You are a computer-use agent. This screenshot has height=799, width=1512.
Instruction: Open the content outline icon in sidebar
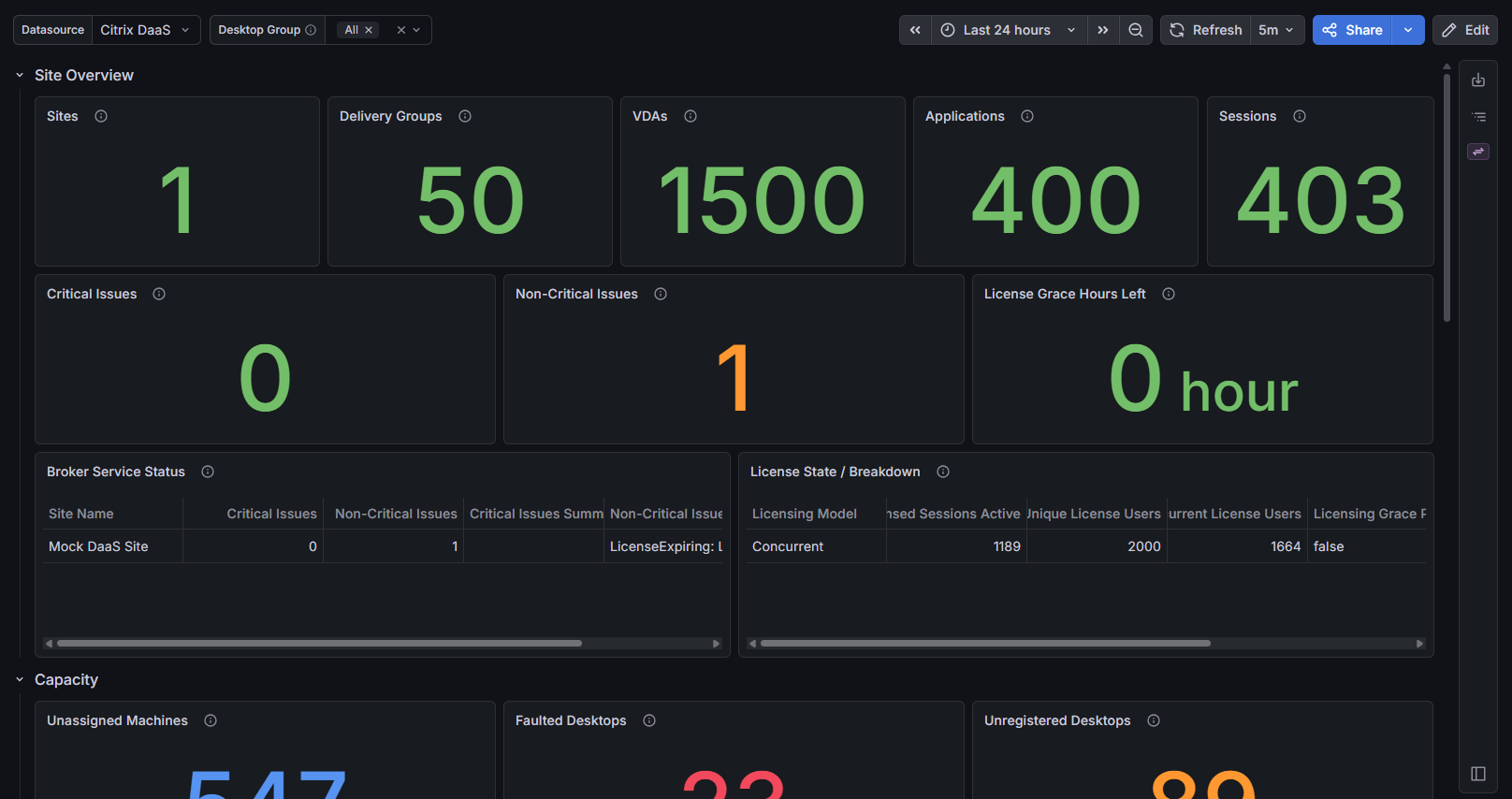click(1478, 117)
